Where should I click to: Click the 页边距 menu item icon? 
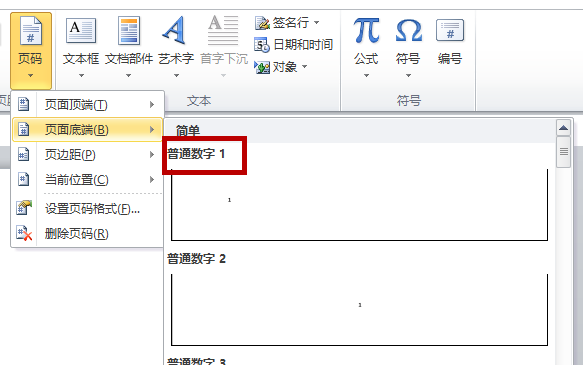click(x=23, y=155)
